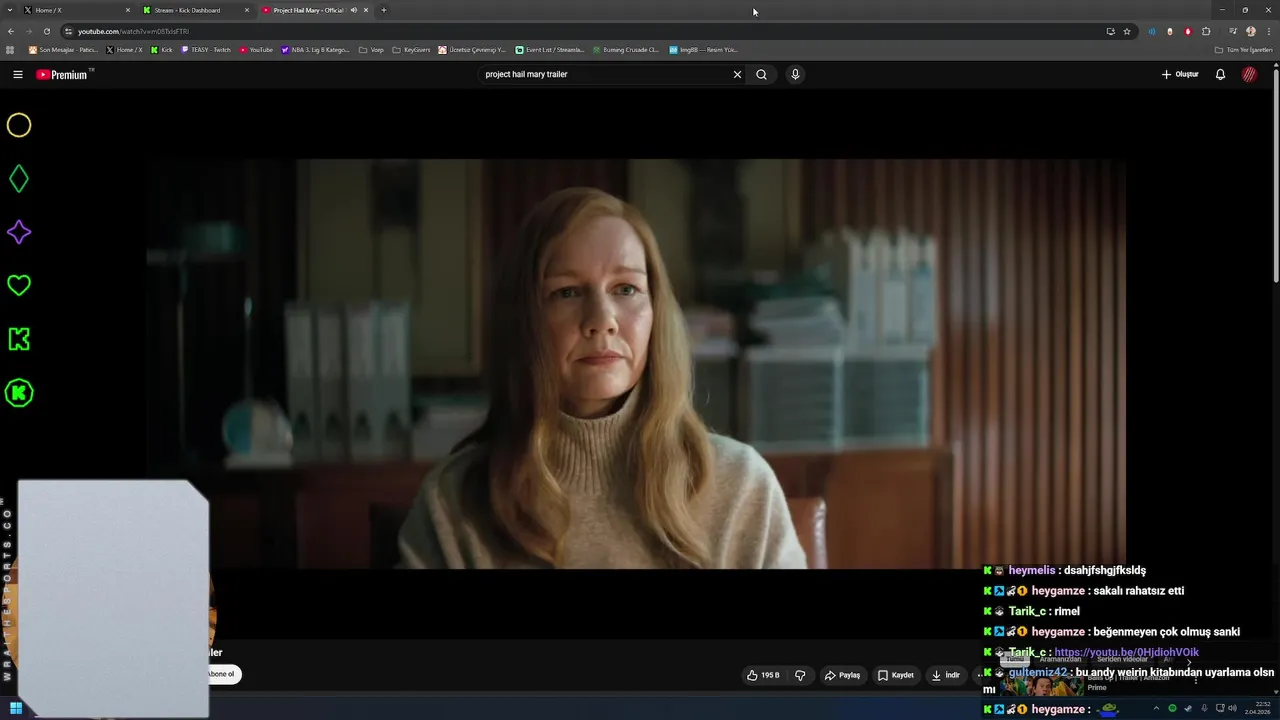The image size is (1280, 720).
Task: Go to the YouTube Premium home logo
Action: click(64, 74)
